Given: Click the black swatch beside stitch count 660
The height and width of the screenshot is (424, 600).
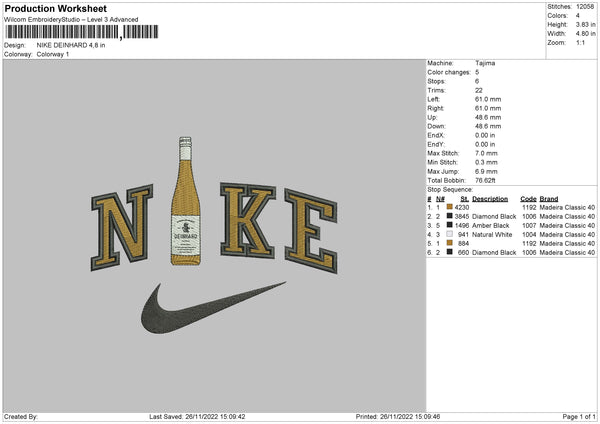Looking at the screenshot, I should pos(450,252).
